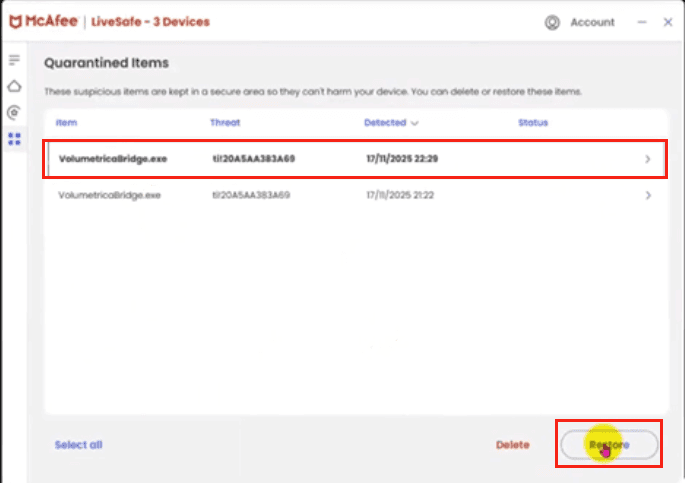Click threat ID in the 22:29 row
The image size is (685, 483).
(x=254, y=159)
